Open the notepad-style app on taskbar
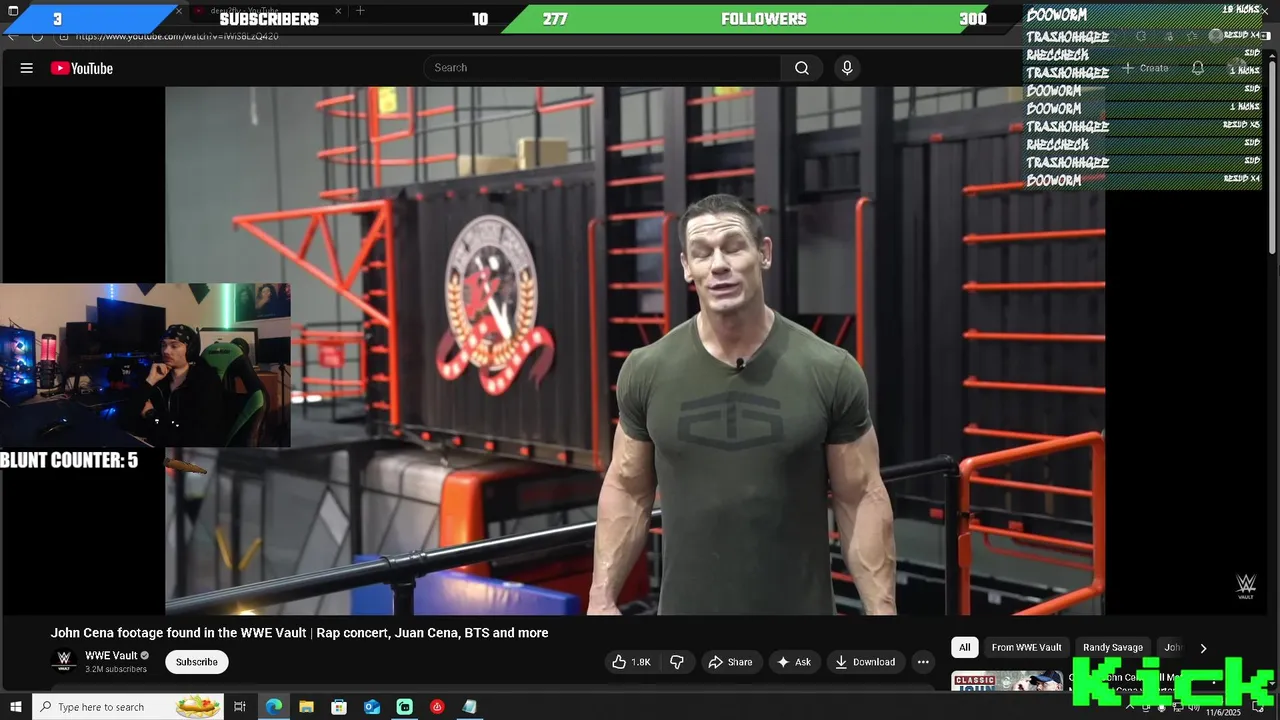 coord(470,707)
